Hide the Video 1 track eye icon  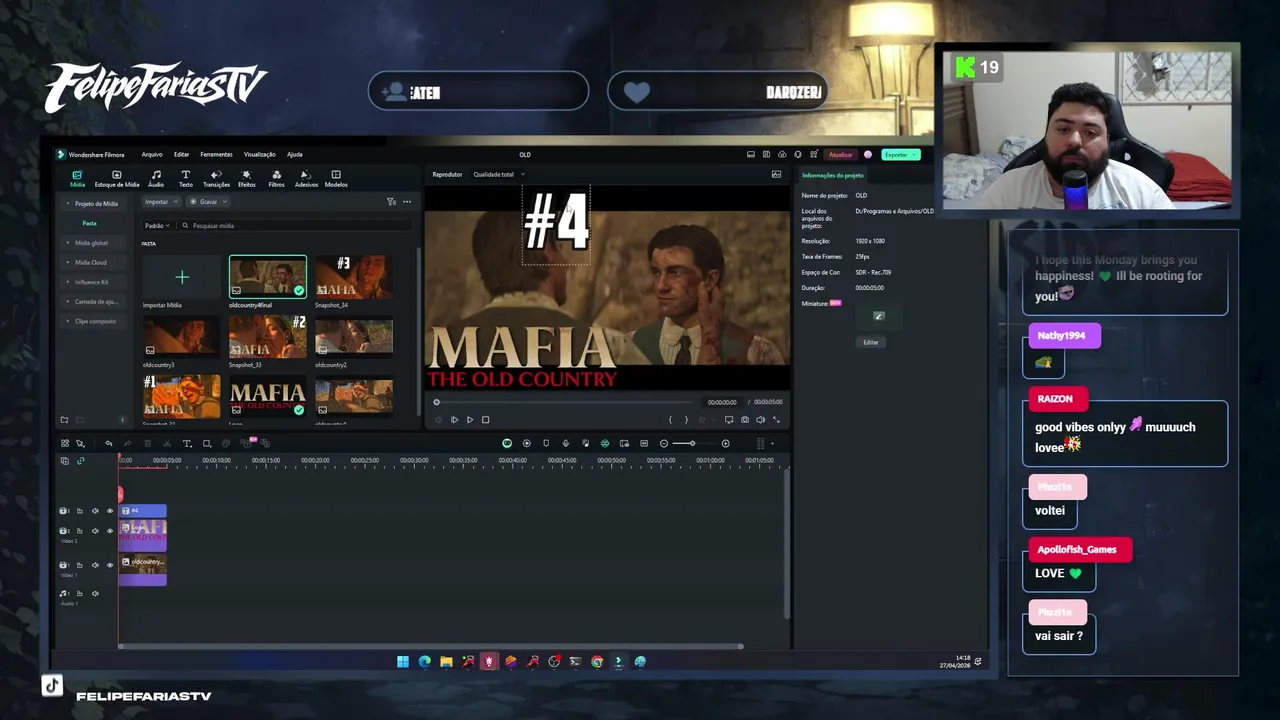click(110, 565)
